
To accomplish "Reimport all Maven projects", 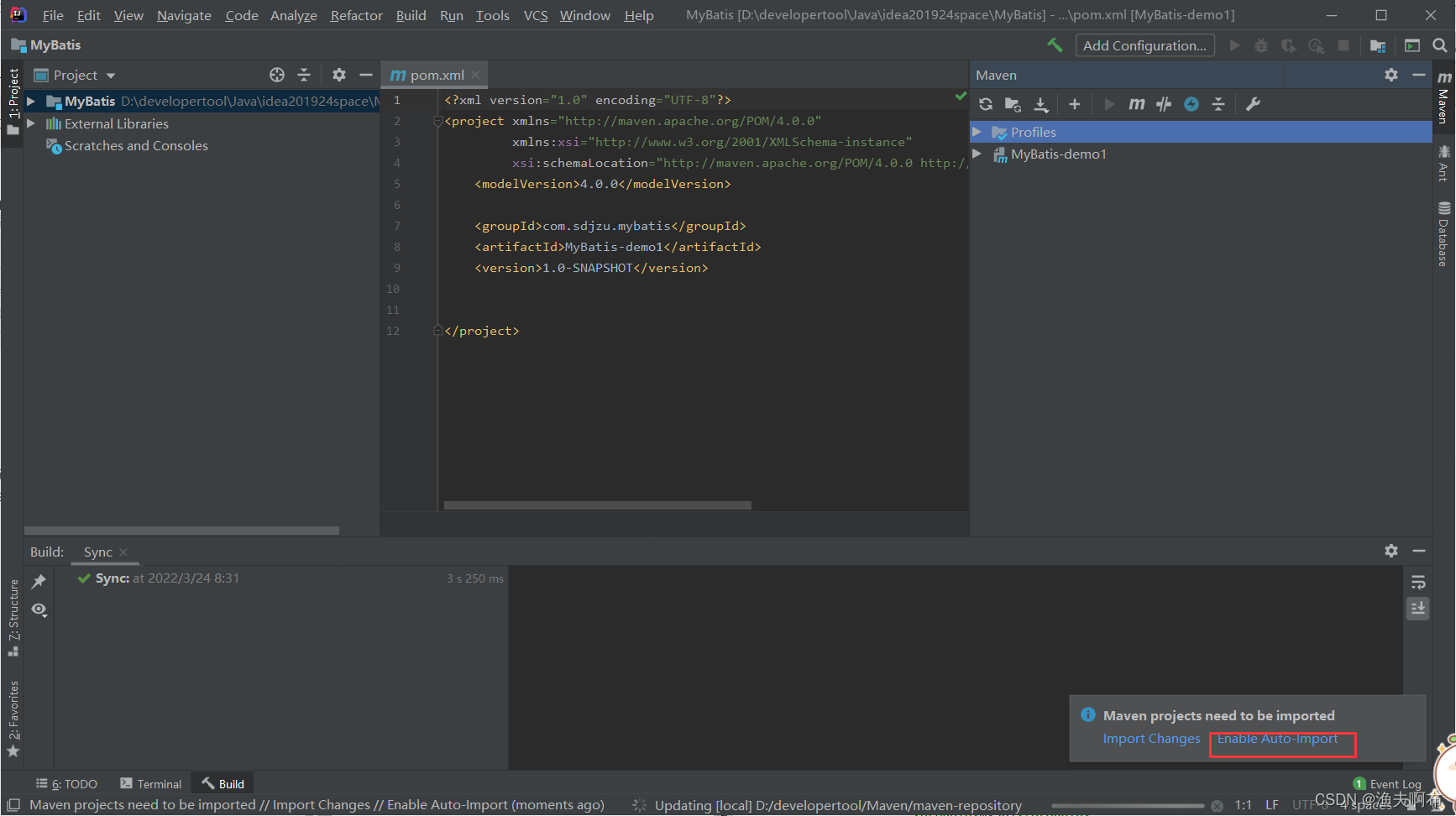I will tap(986, 104).
